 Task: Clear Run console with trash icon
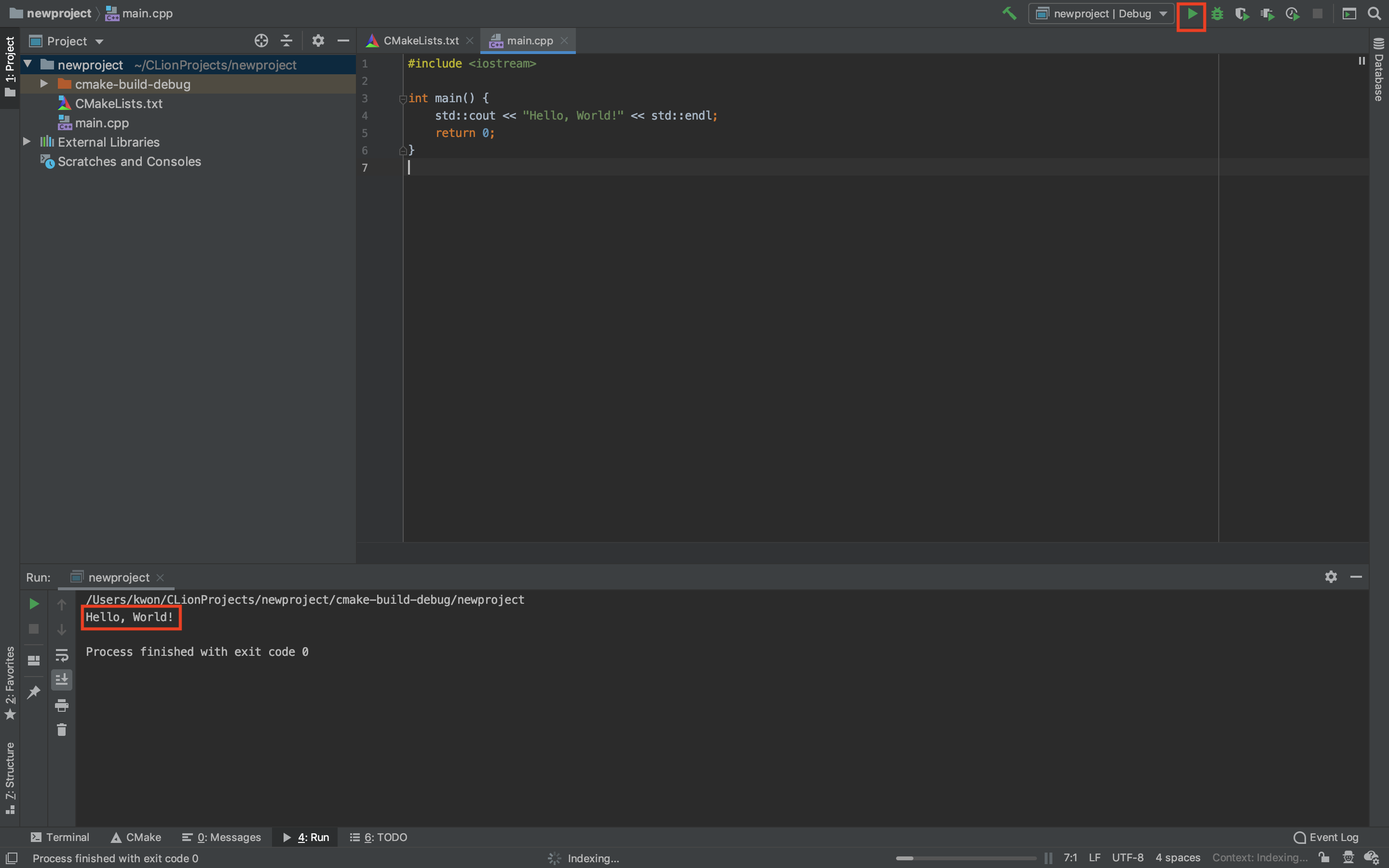pos(61,730)
